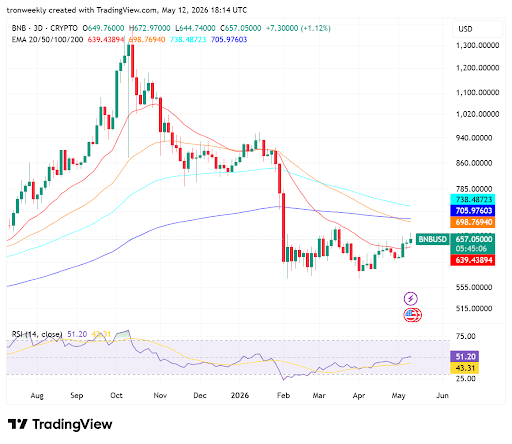The width and height of the screenshot is (512, 444).
Task: Click the orange 698.76940 price axis label
Action: pyautogui.click(x=473, y=222)
